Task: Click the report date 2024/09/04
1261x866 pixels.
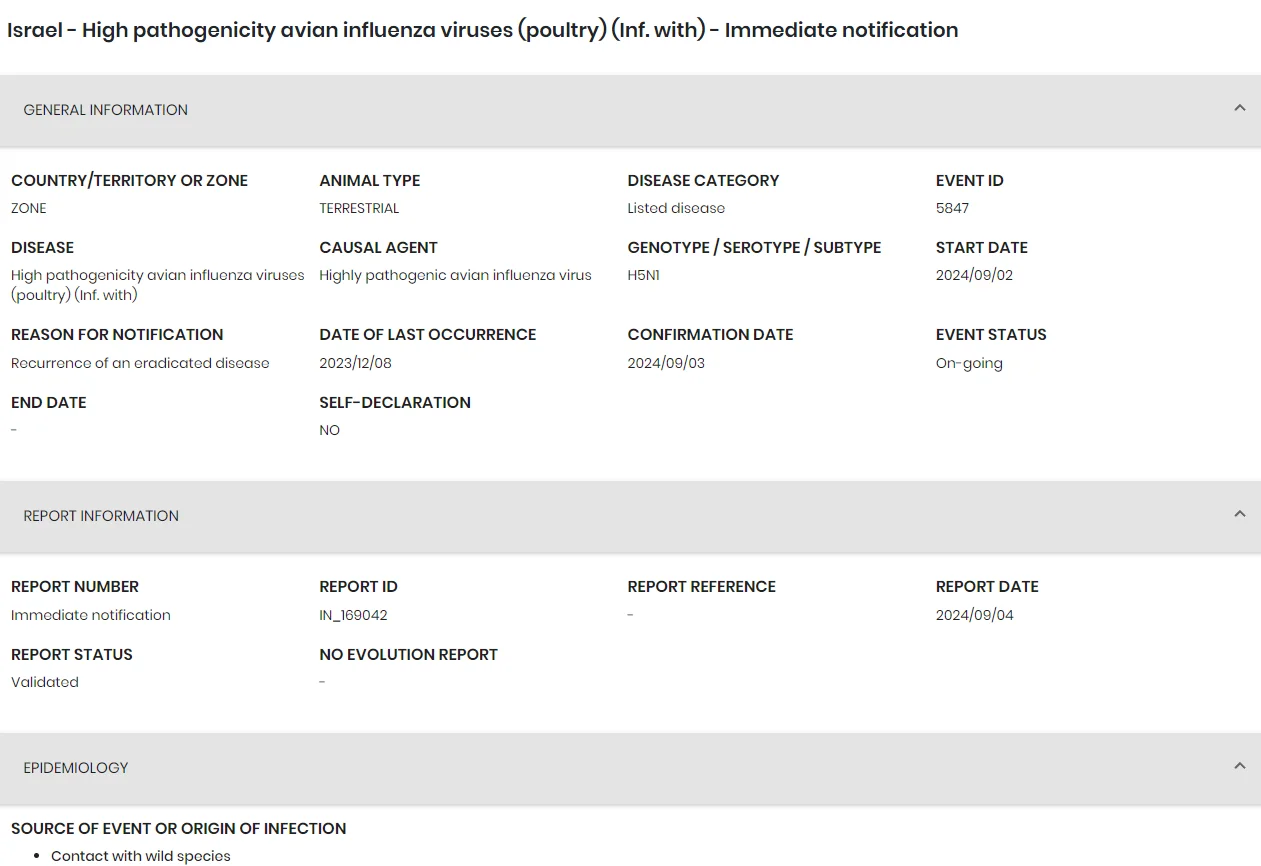Action: 974,615
